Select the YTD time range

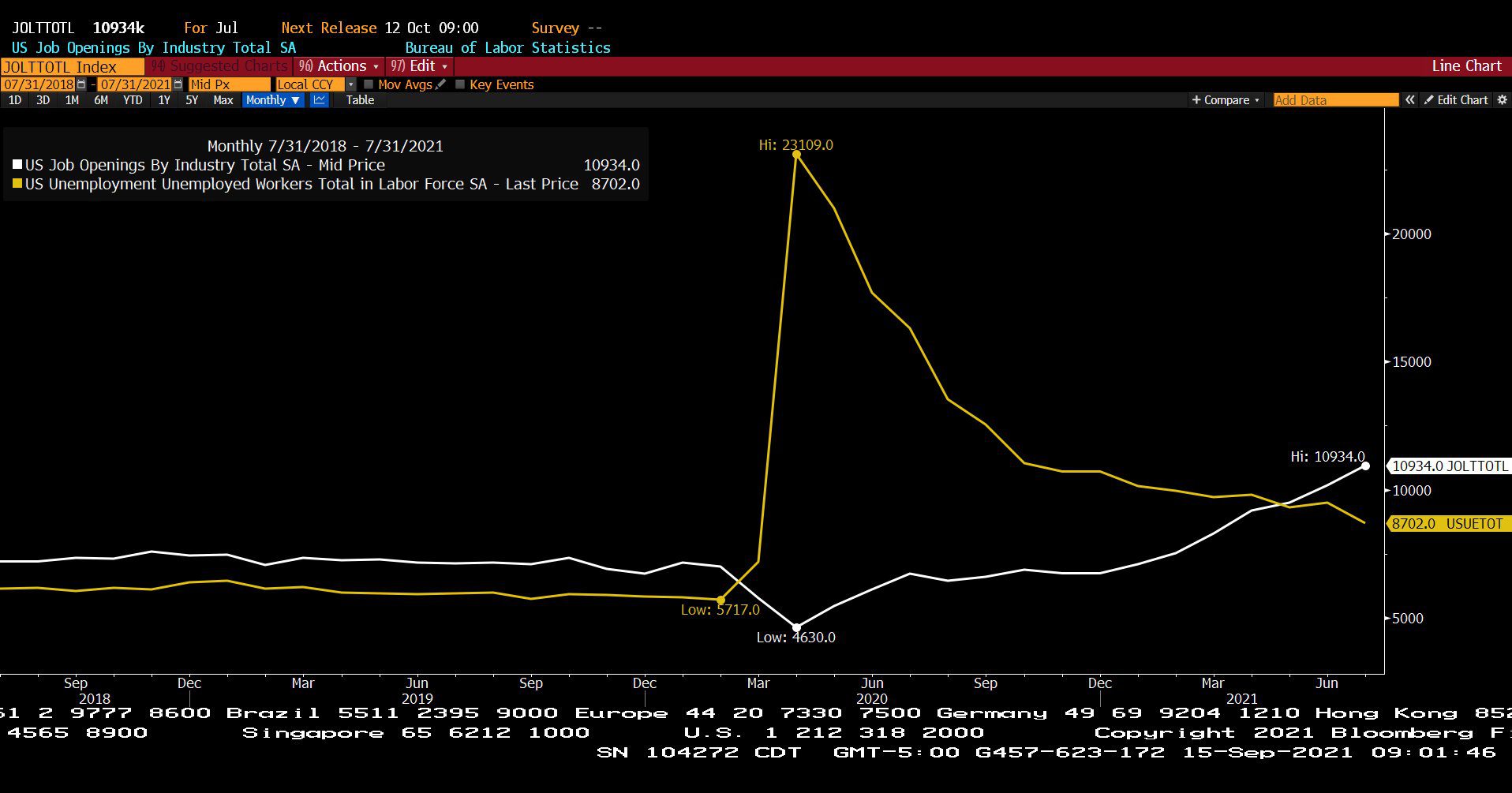(x=133, y=100)
